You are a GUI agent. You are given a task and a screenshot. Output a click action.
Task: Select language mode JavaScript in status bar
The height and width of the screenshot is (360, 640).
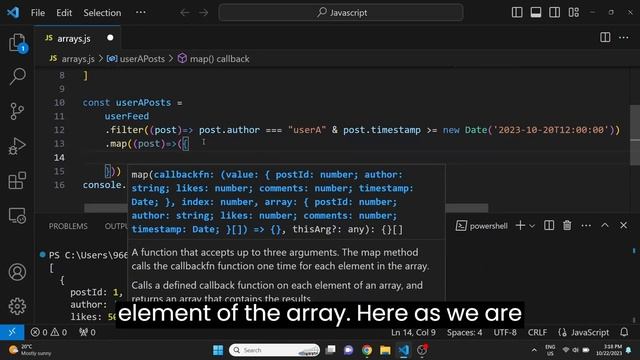click(x=584, y=332)
